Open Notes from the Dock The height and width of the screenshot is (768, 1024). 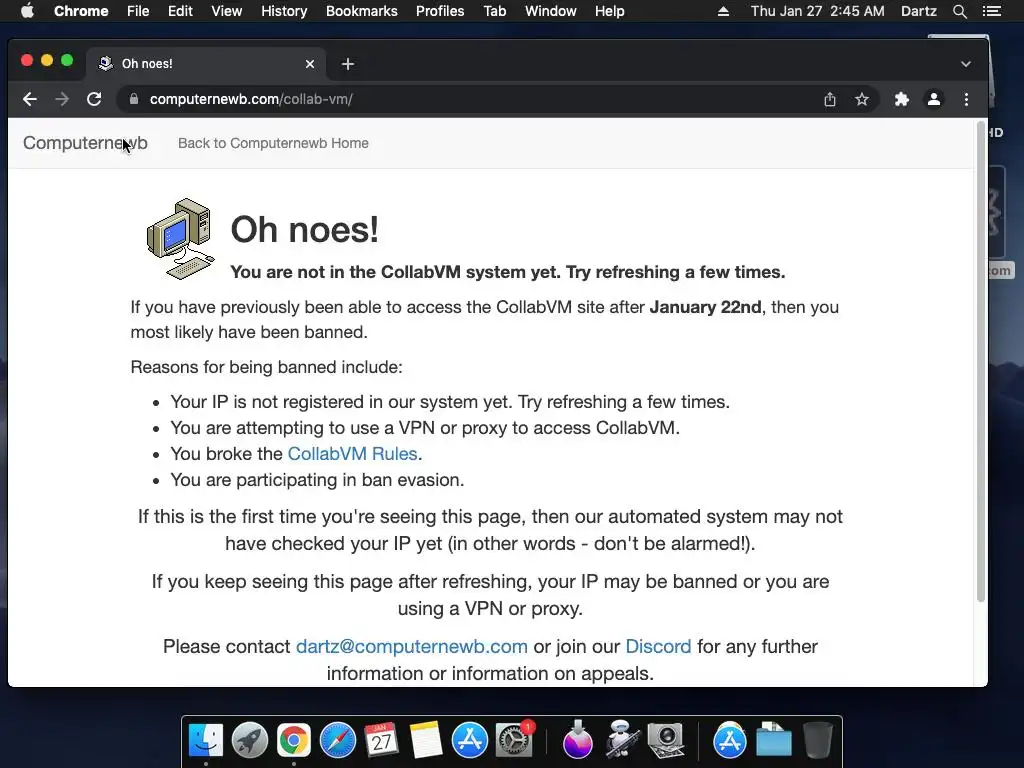click(426, 741)
